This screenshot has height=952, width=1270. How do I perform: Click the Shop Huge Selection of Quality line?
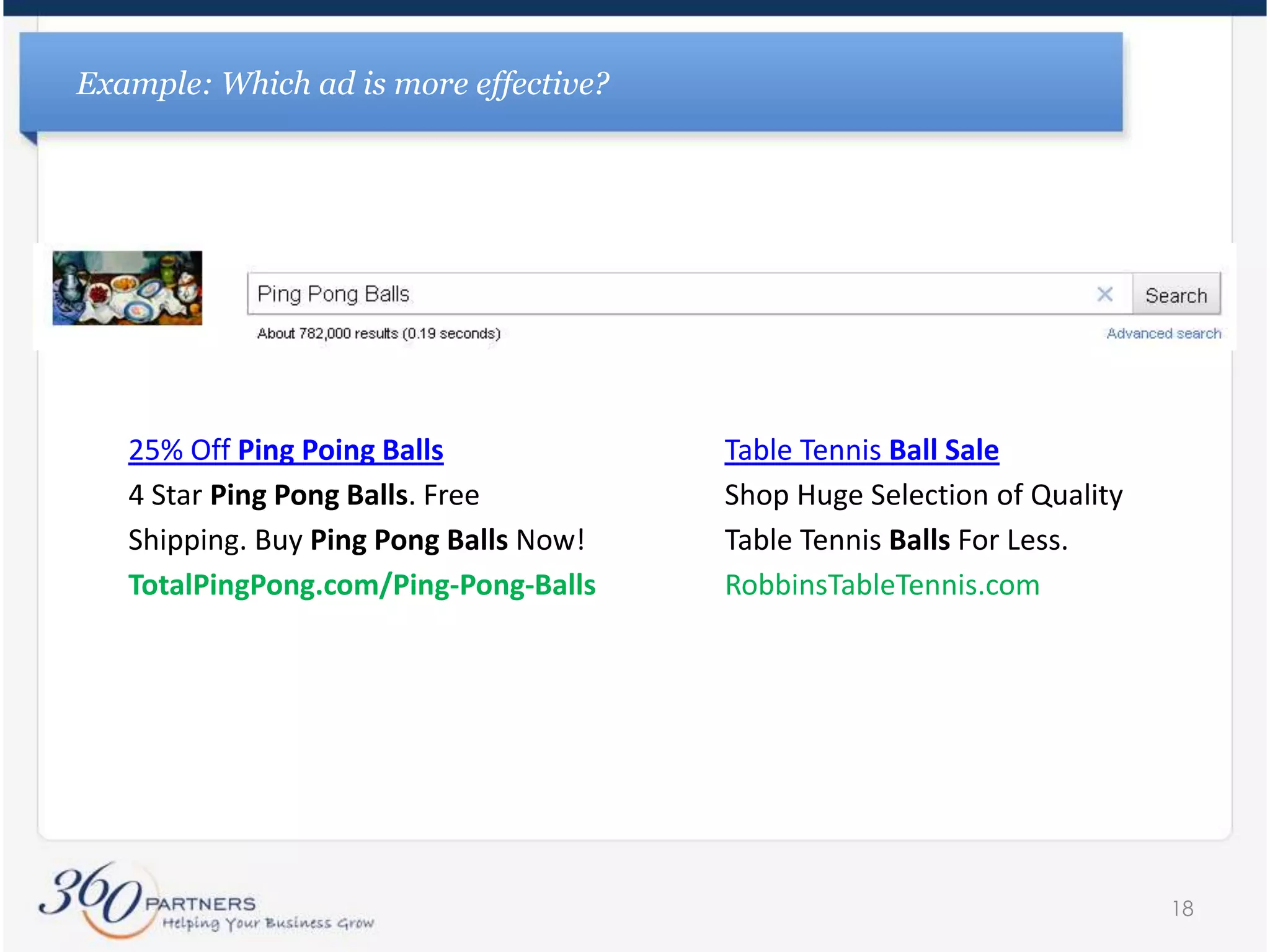click(923, 495)
